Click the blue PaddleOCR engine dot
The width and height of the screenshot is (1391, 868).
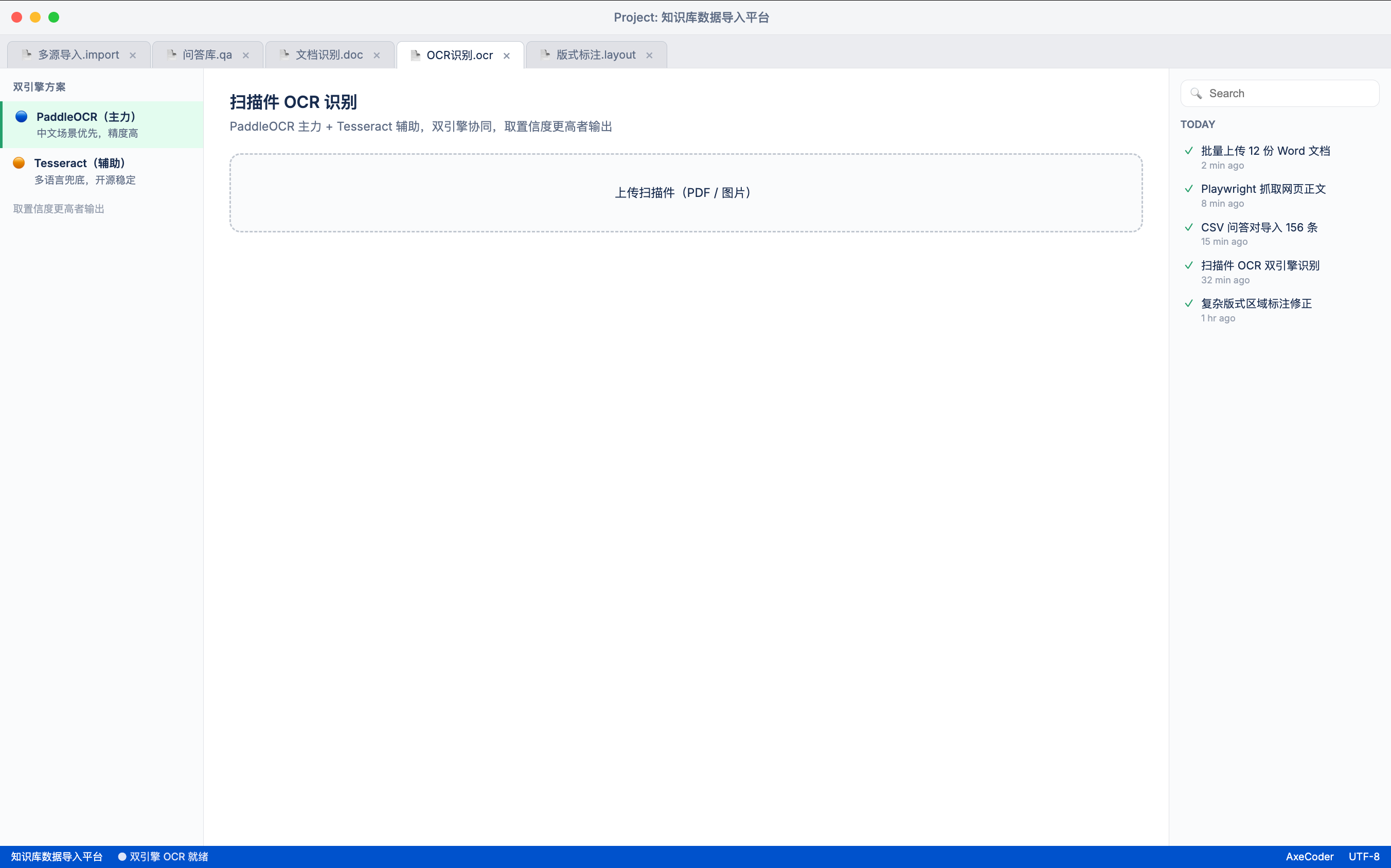[21, 117]
